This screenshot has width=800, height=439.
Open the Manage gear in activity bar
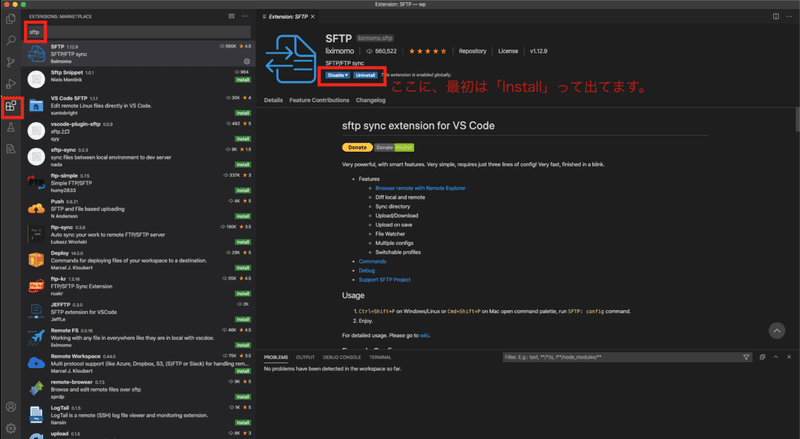[x=11, y=428]
